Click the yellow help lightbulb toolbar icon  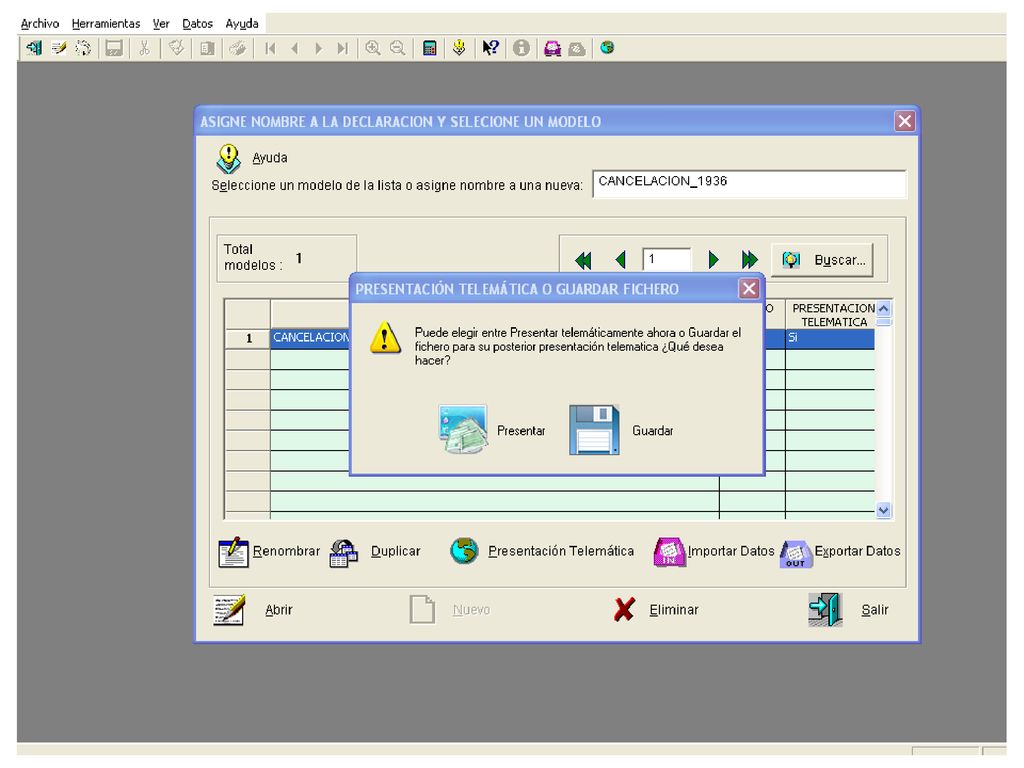pos(459,48)
